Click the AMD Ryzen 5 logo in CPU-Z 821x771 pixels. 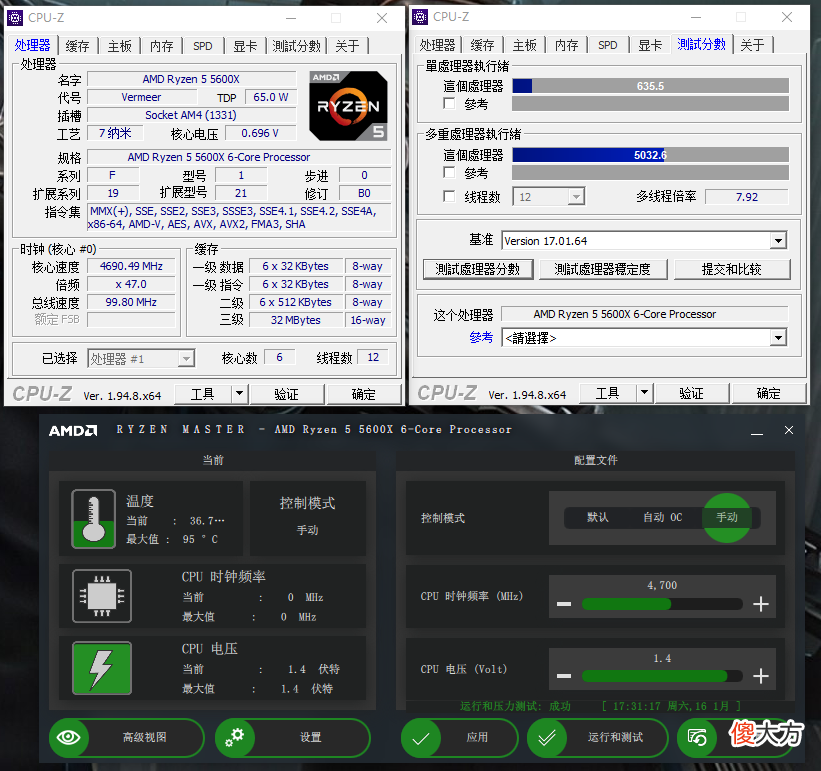[x=348, y=106]
